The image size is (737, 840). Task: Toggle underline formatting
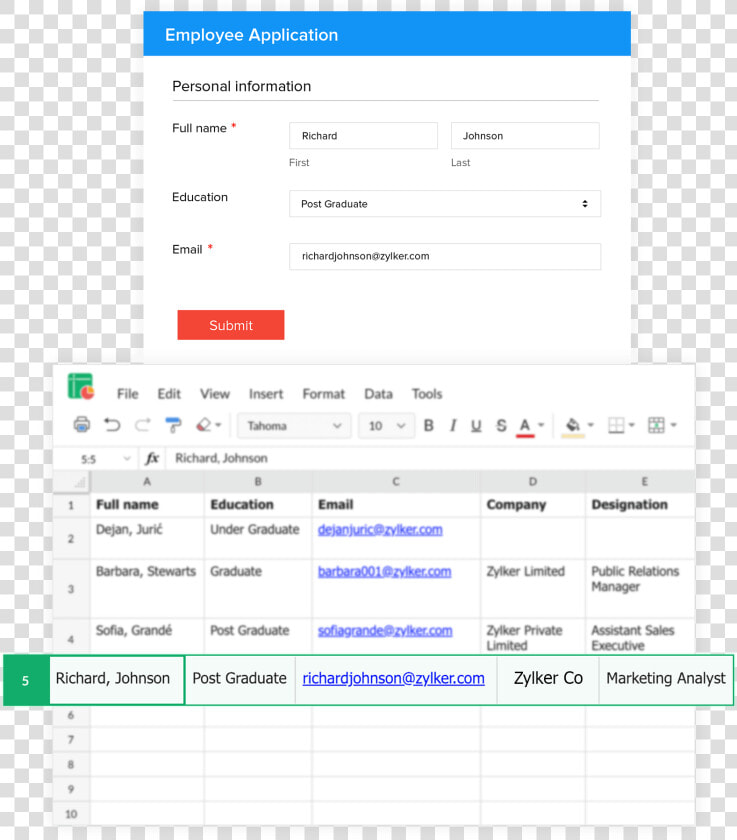[476, 425]
